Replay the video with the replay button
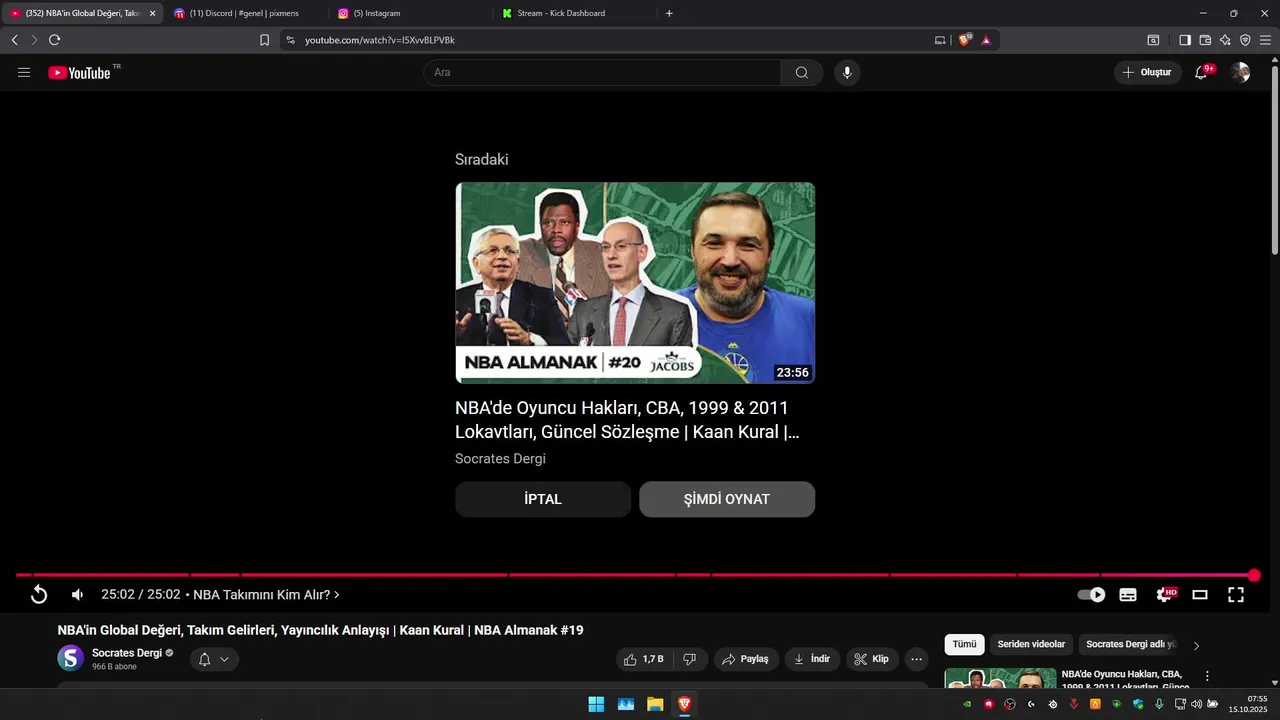The width and height of the screenshot is (1280, 720). [39, 595]
